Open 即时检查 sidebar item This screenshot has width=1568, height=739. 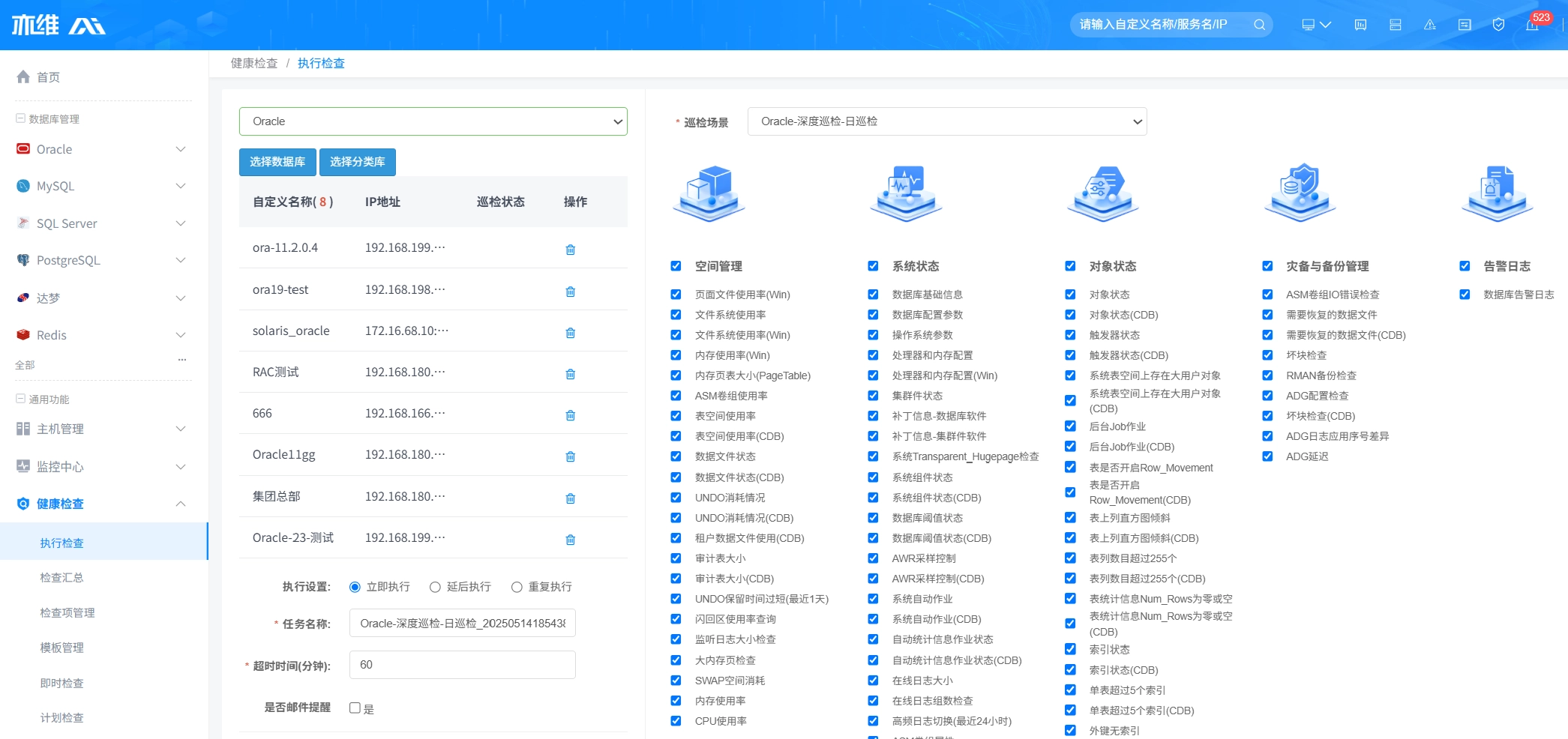click(x=61, y=683)
